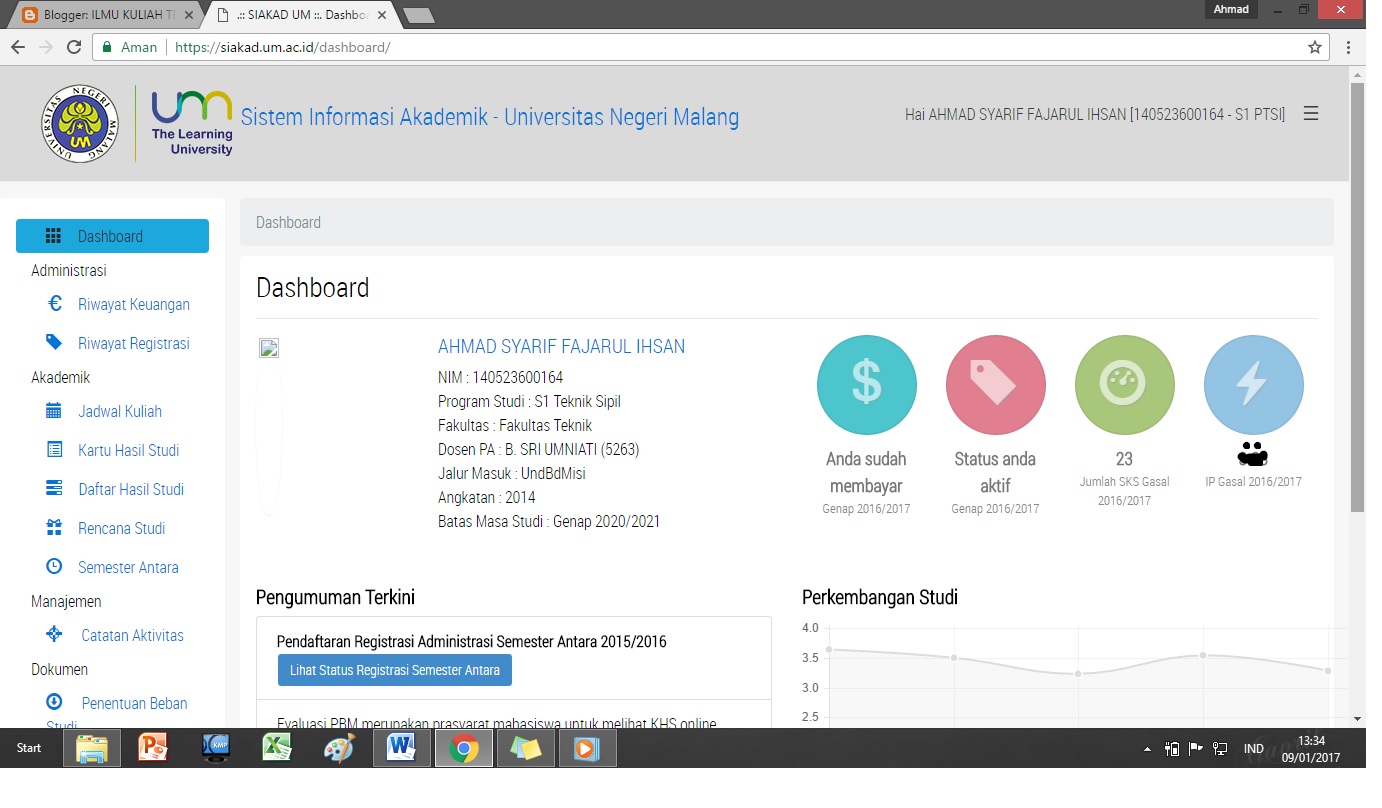Open the IND language selector in system tray
The height and width of the screenshot is (808, 1382).
[1252, 747]
